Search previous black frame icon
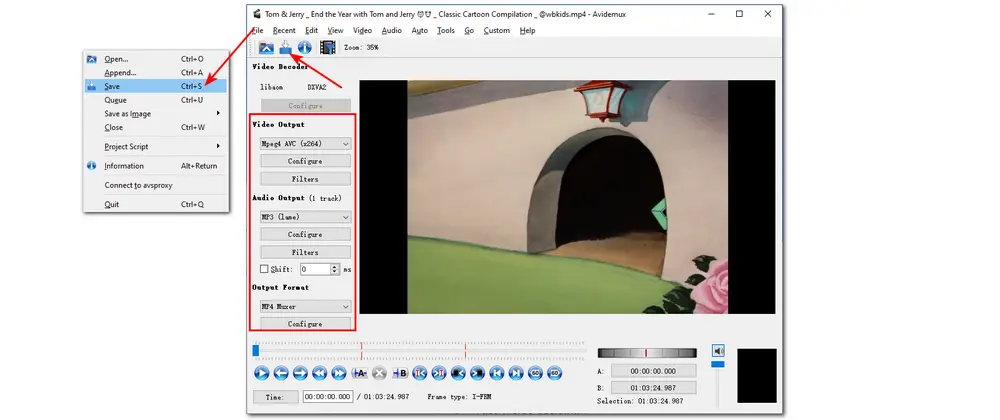The image size is (1000, 420). (x=458, y=373)
